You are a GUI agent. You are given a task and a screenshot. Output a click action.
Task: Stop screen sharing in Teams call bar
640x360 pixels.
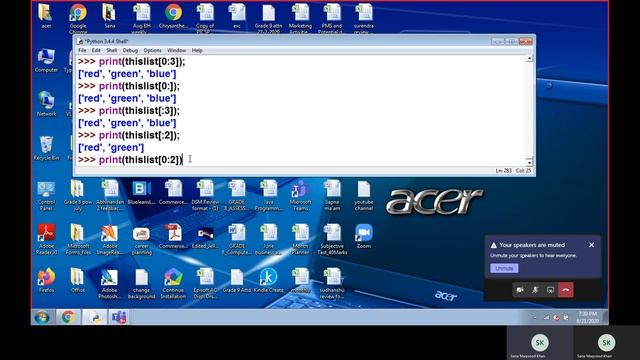[550, 290]
